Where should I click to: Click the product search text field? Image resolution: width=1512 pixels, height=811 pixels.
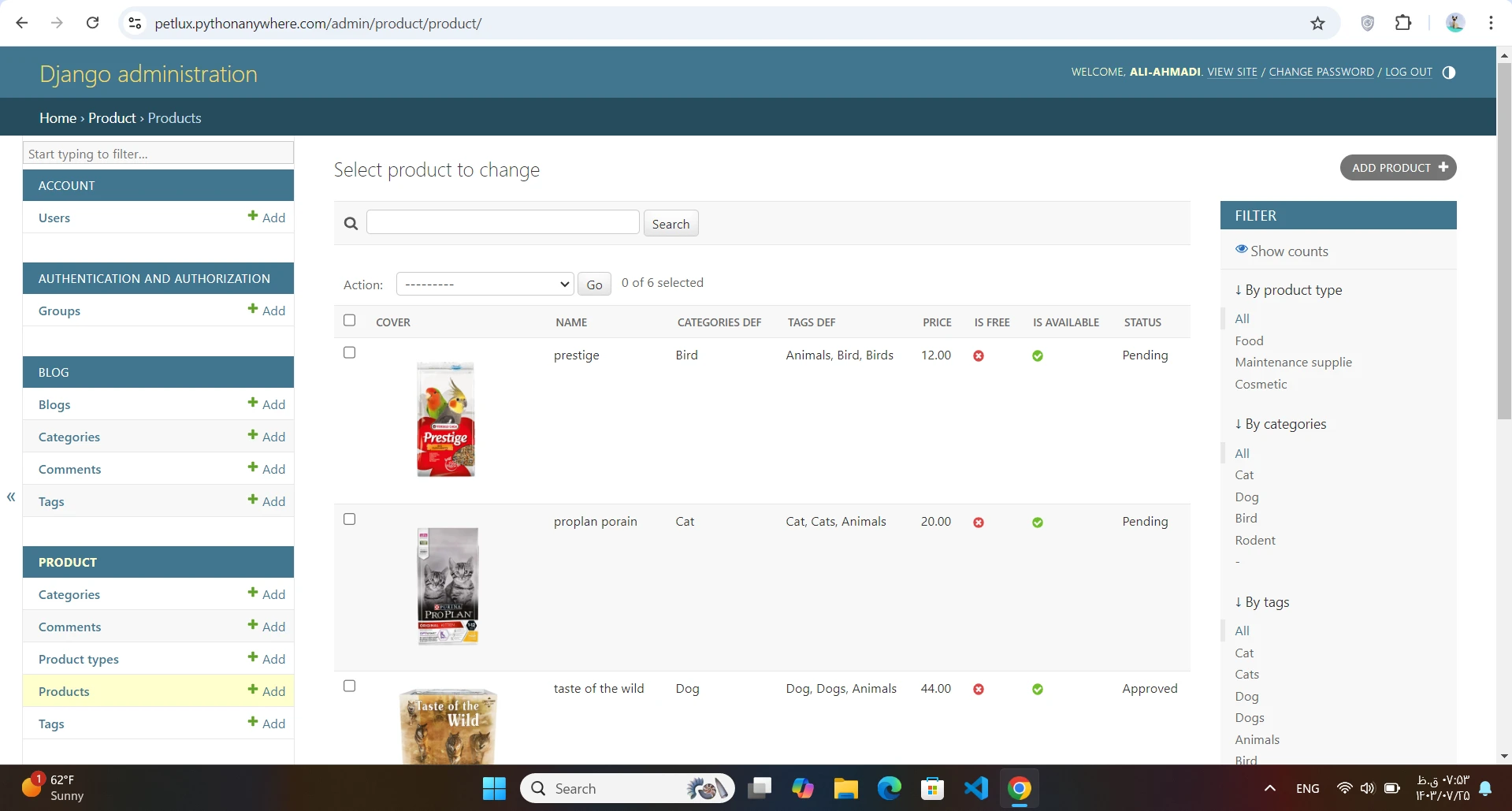pyautogui.click(x=503, y=222)
